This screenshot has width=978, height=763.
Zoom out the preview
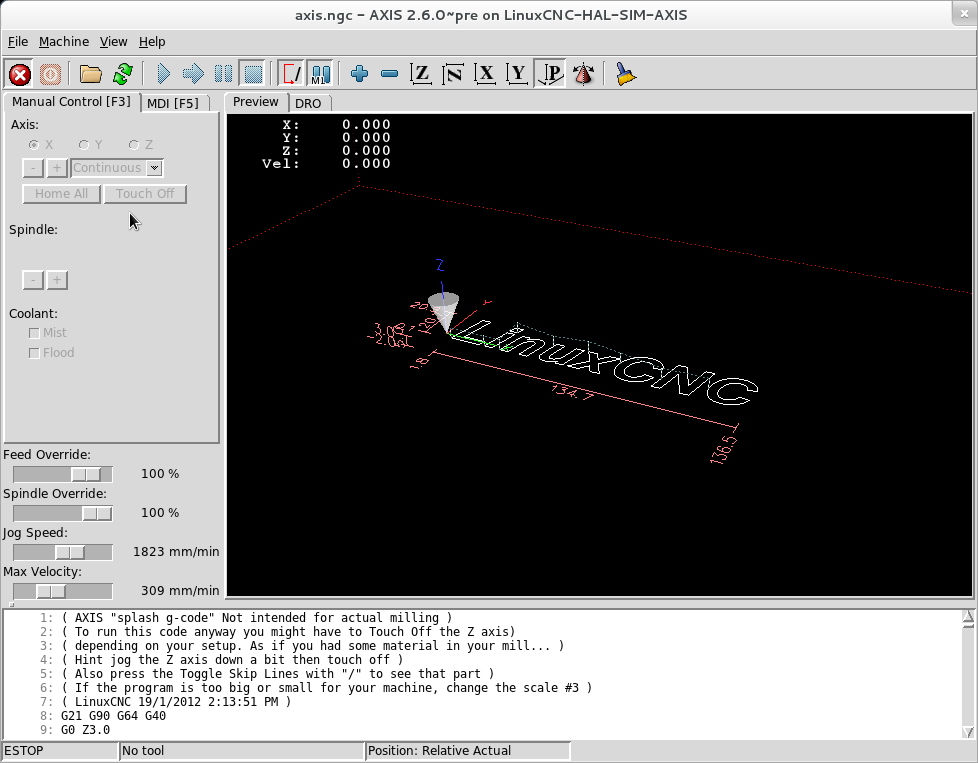[x=389, y=74]
